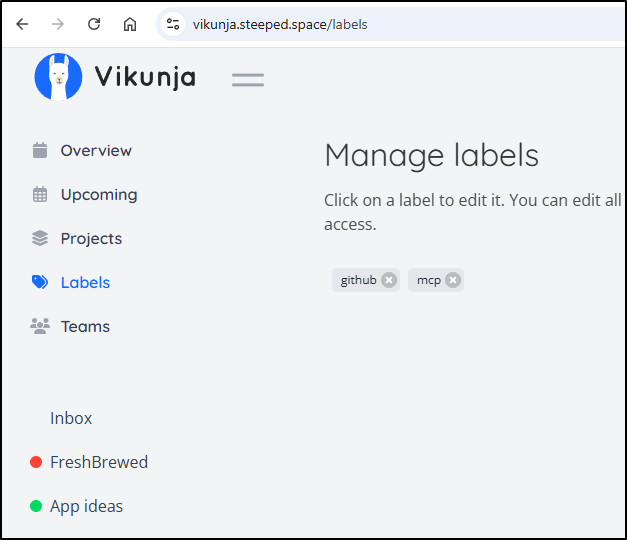Open the Inbox project
This screenshot has height=540, width=627.
[71, 419]
